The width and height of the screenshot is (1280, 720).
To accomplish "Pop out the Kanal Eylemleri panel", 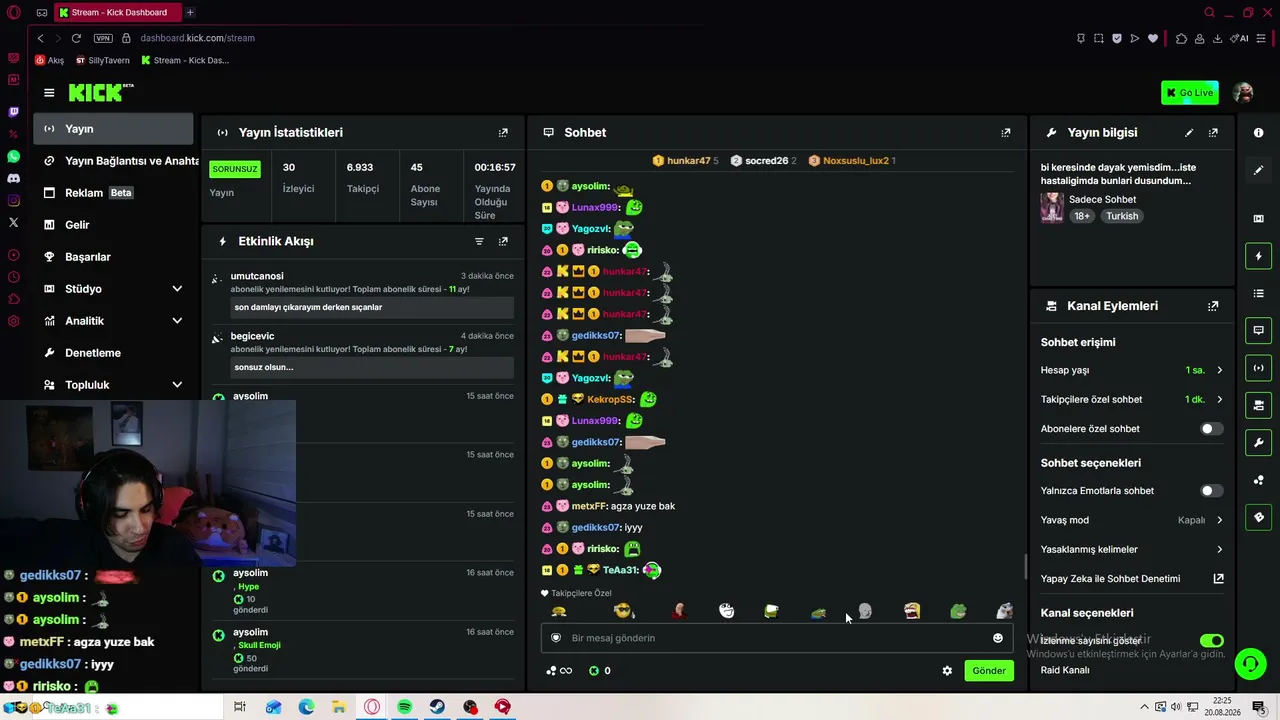I will (1213, 306).
